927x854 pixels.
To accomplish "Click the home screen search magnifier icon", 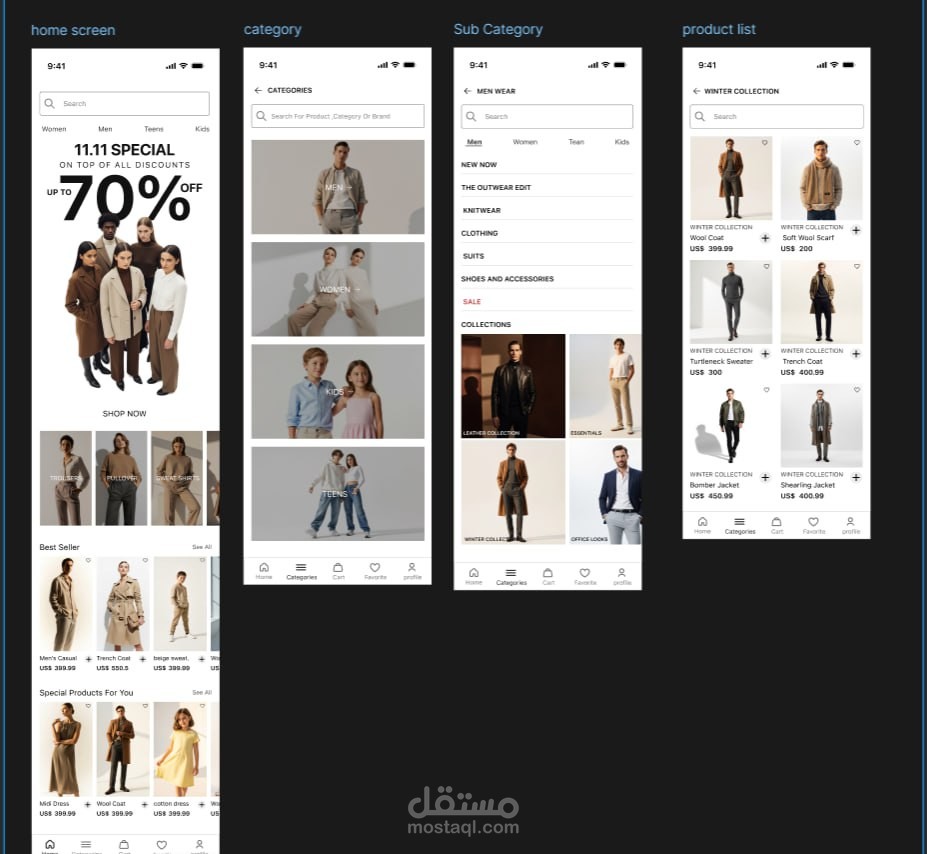I will coord(50,103).
